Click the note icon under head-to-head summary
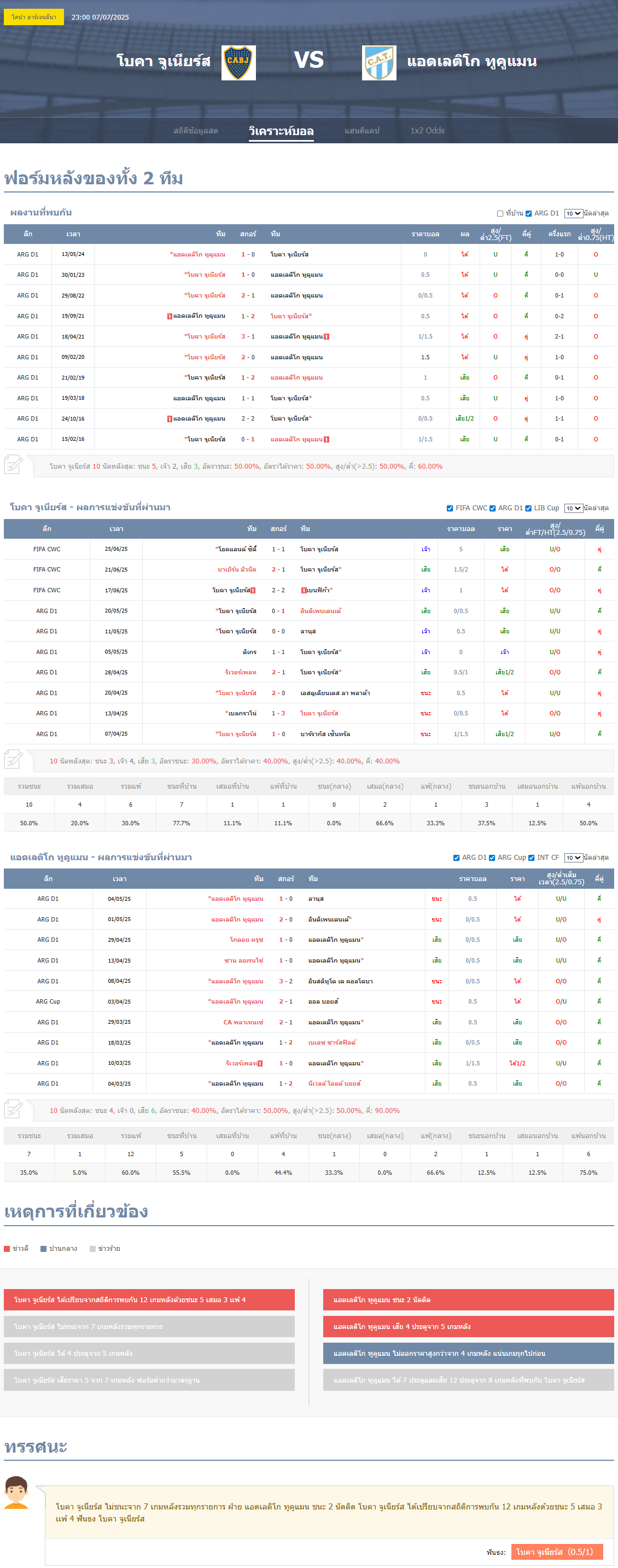The height and width of the screenshot is (1568, 618). pos(13,465)
